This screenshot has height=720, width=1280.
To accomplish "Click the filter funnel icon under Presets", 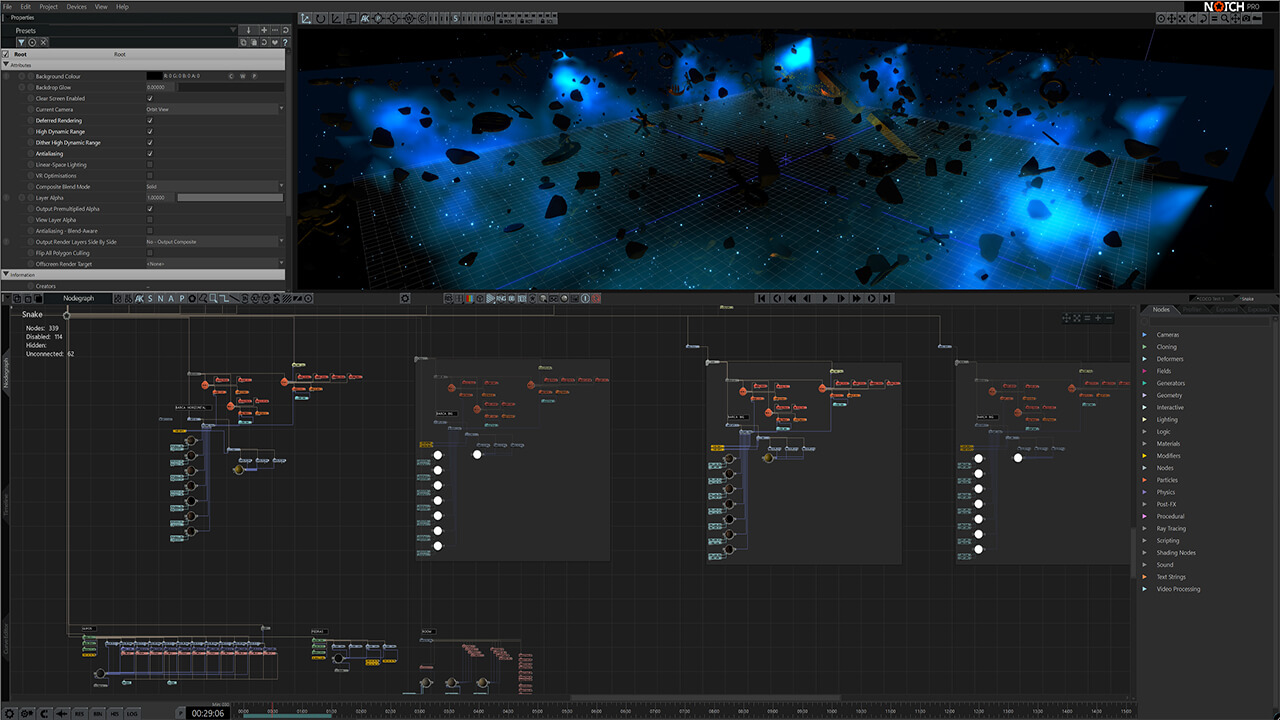I will pyautogui.click(x=21, y=42).
